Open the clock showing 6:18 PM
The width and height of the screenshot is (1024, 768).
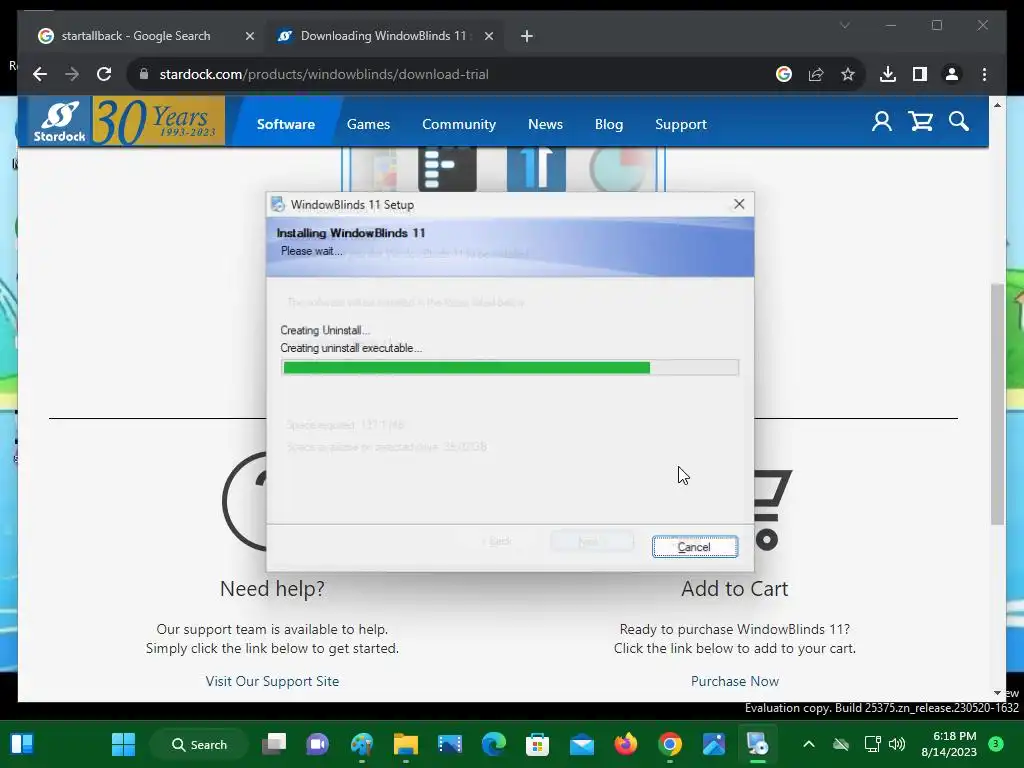pyautogui.click(x=949, y=744)
